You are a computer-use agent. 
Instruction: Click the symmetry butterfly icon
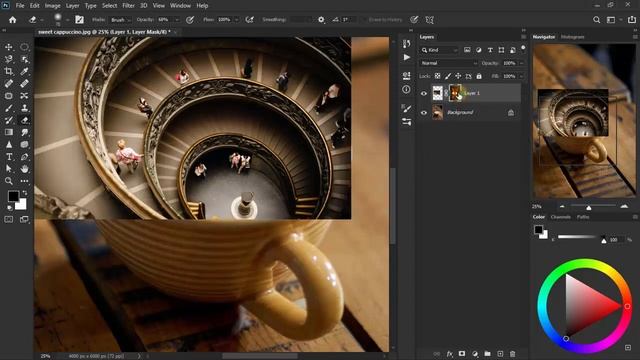pyautogui.click(x=429, y=20)
